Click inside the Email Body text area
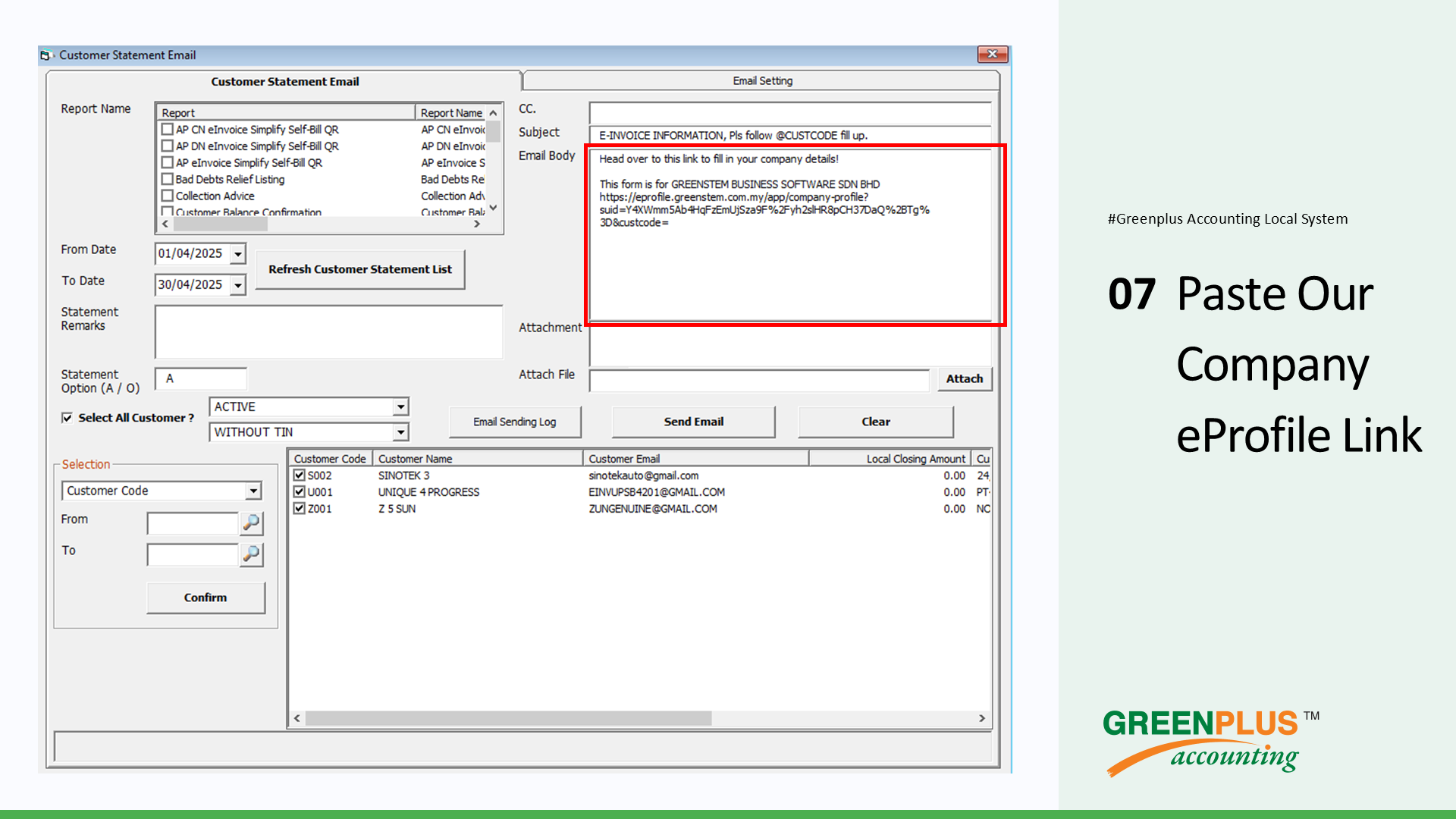The height and width of the screenshot is (819, 1456). click(790, 235)
